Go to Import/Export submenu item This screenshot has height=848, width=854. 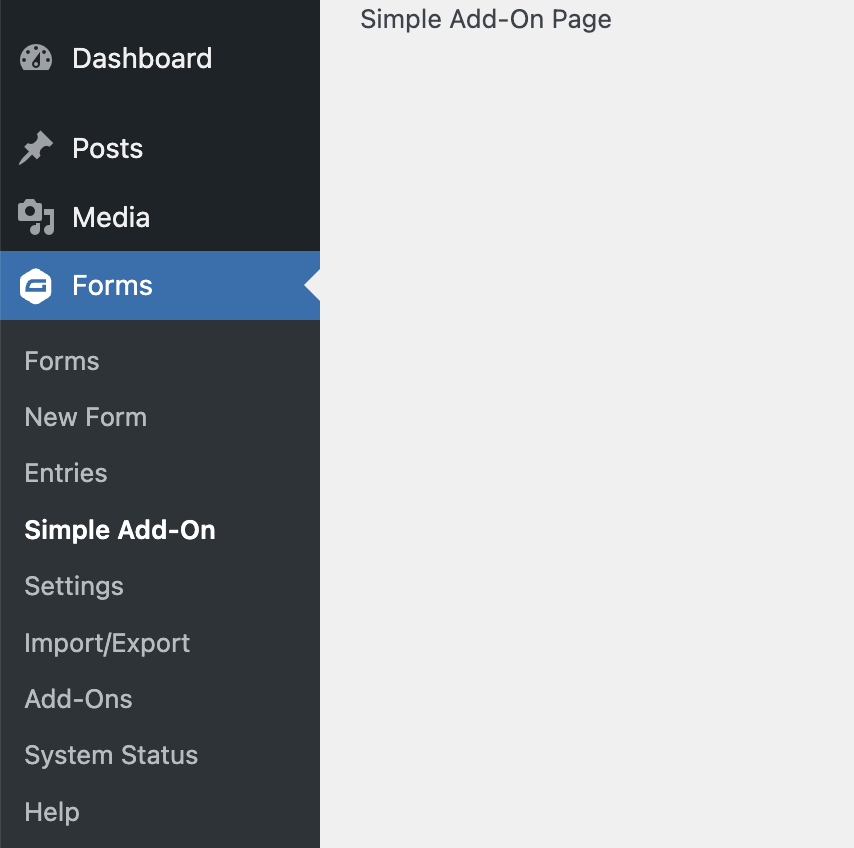pyautogui.click(x=107, y=643)
